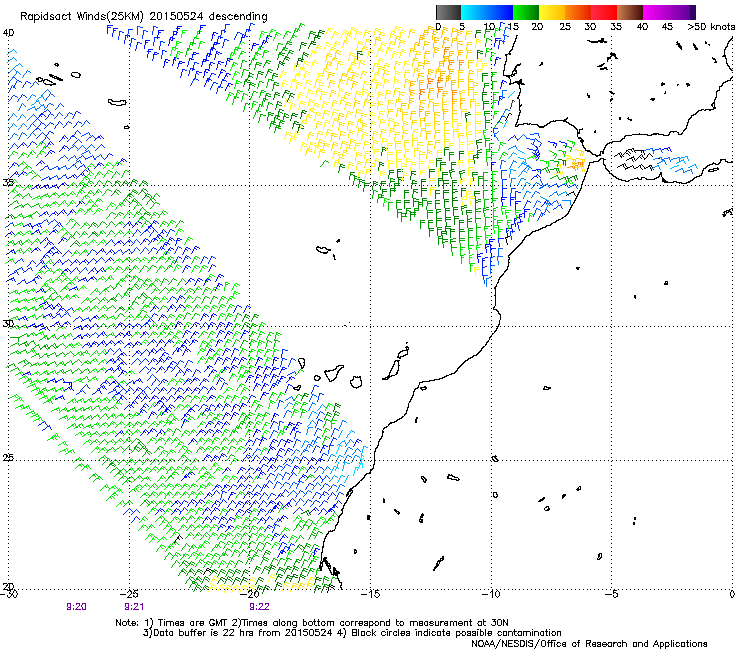Click the yellow 20–25 knots legend swatch
This screenshot has width=740, height=650.
pos(552,12)
